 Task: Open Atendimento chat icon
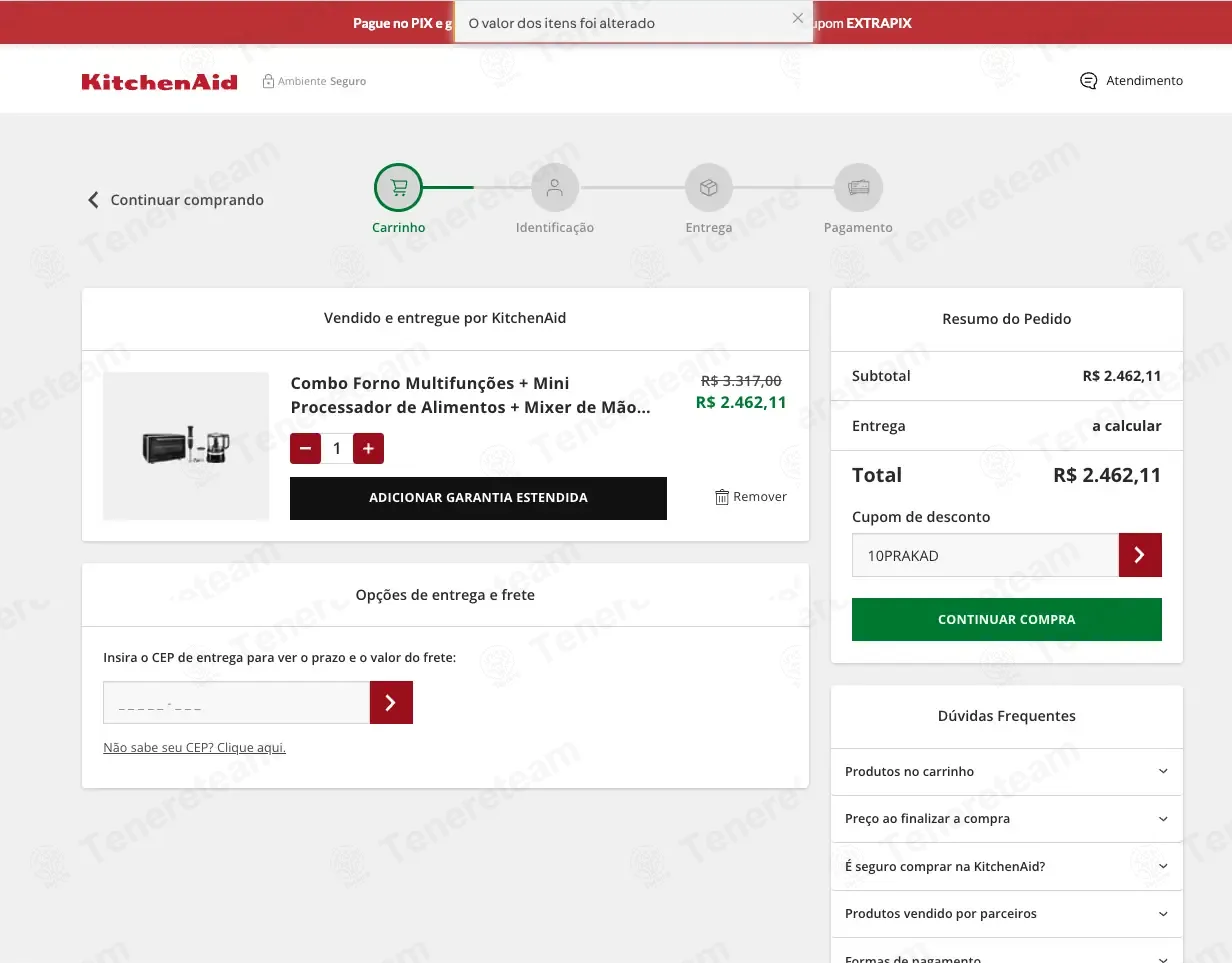1089,81
